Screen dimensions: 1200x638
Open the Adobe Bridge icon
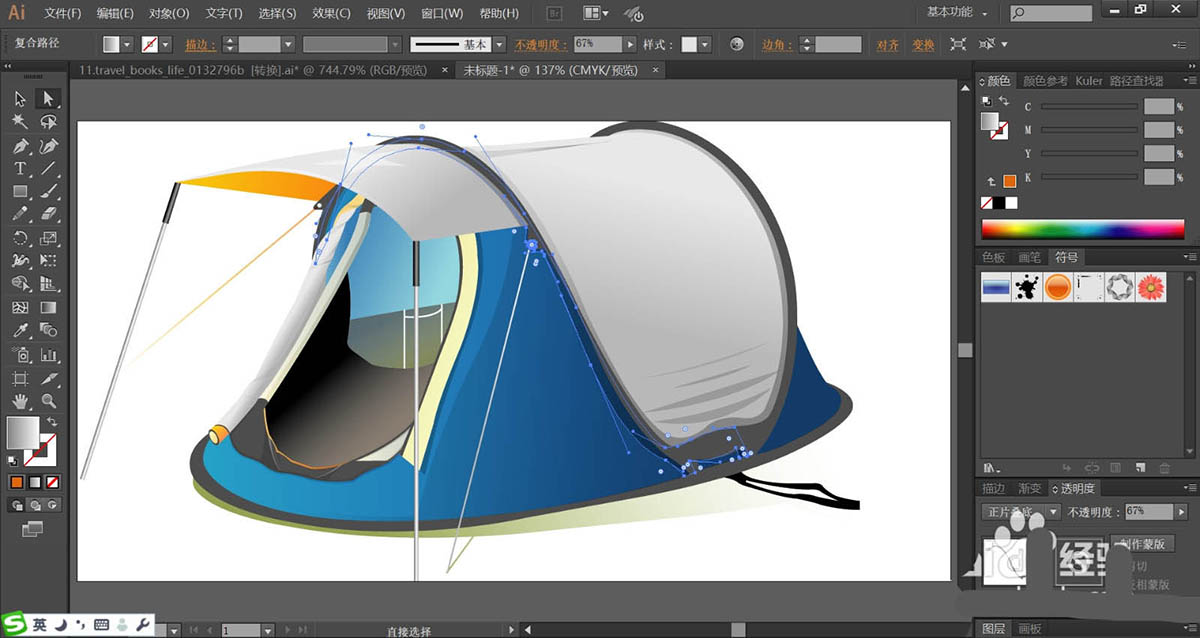(x=553, y=13)
